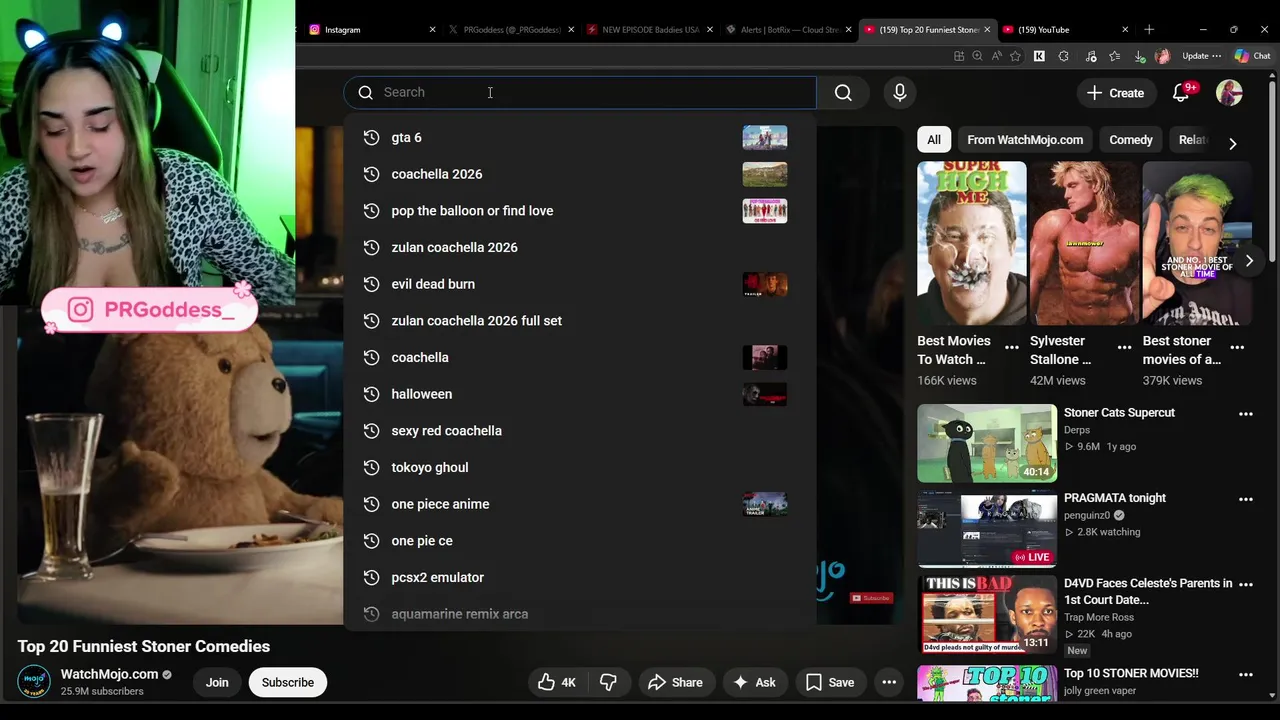The image size is (1280, 720).
Task: Open browser downloads icon
Action: click(1140, 56)
